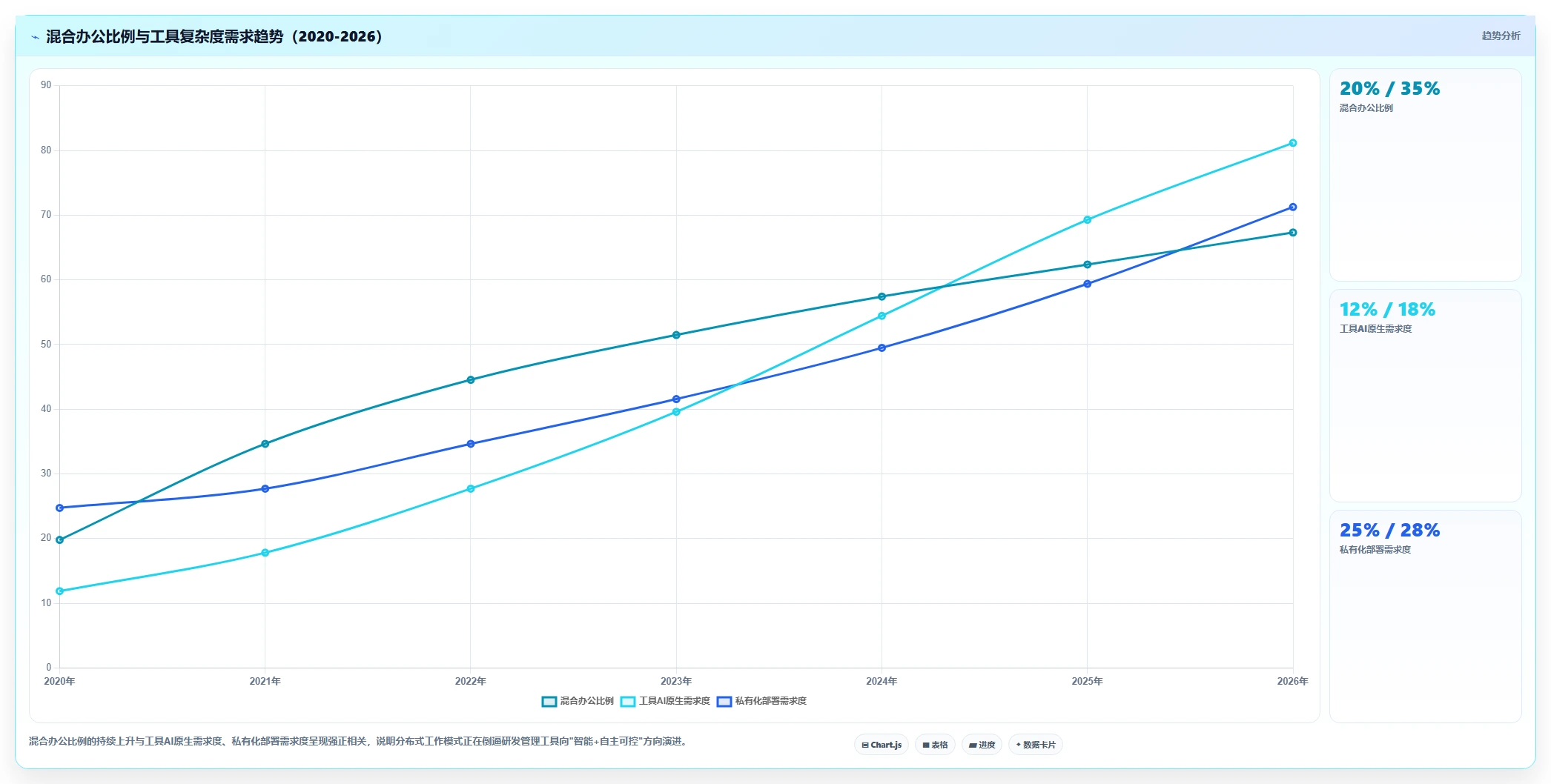
Task: Click the y-axis tick label 60
Action: click(46, 279)
